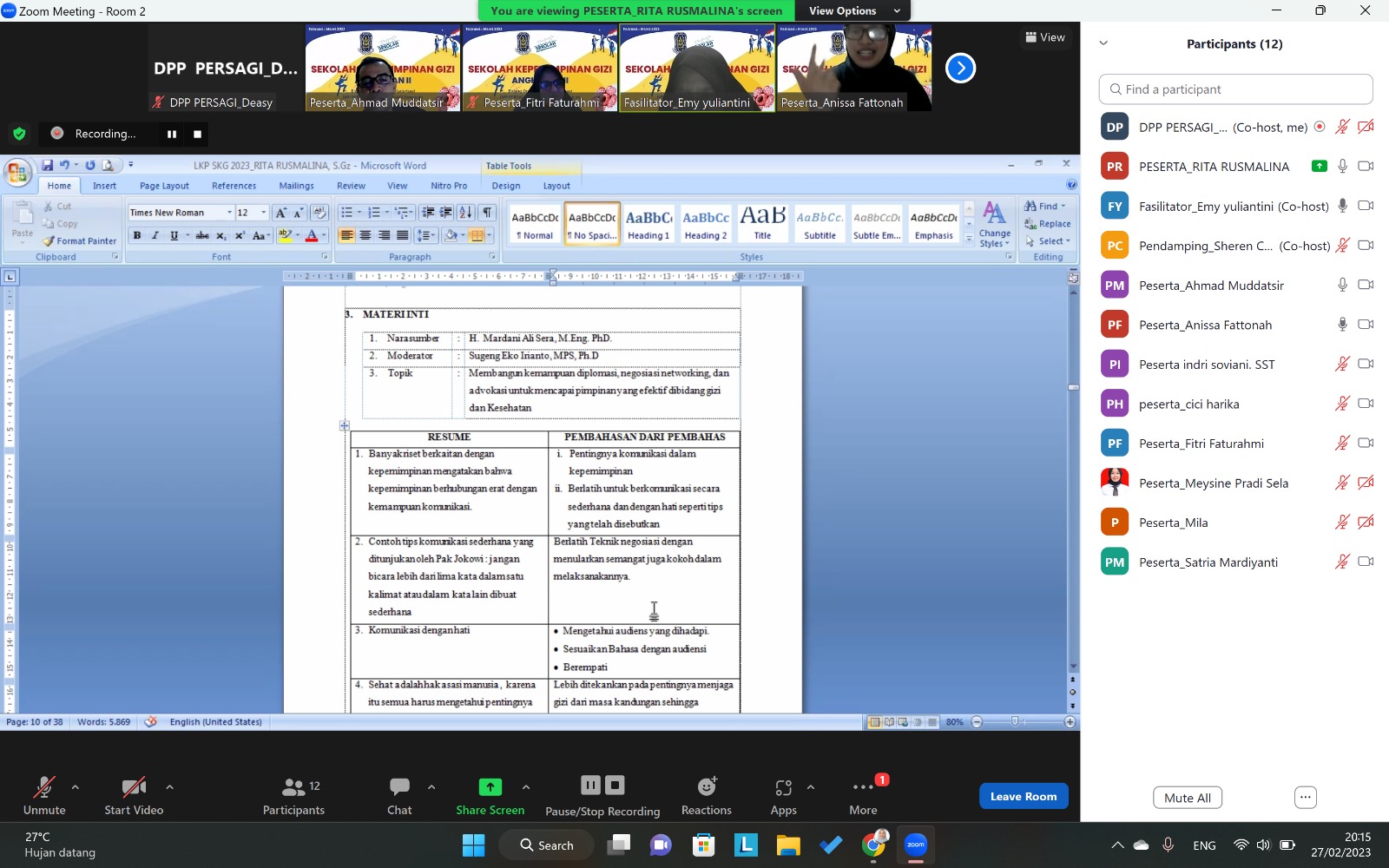Click the Find a participant search field
The height and width of the screenshot is (868, 1389).
pos(1235,89)
